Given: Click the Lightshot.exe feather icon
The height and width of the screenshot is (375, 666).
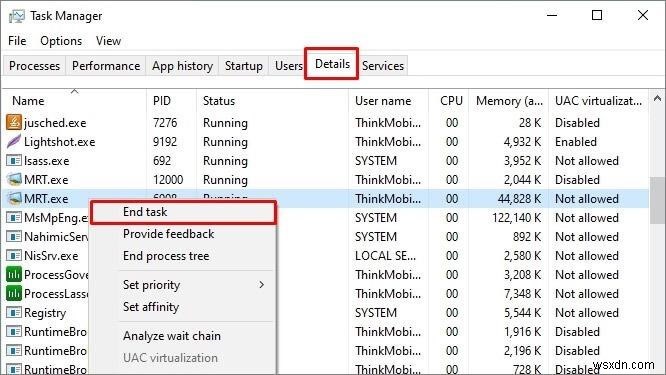Looking at the screenshot, I should coord(14,141).
